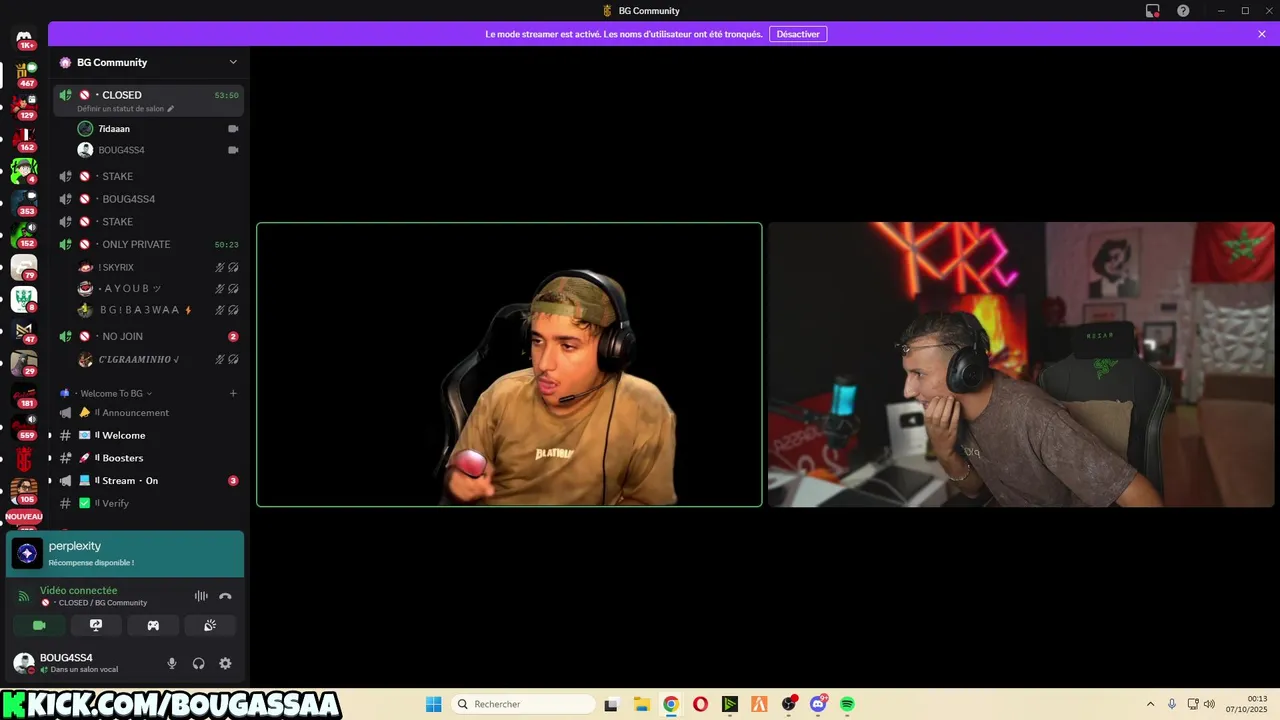Open BOUG4SS4 user avatar menu

[x=24, y=663]
